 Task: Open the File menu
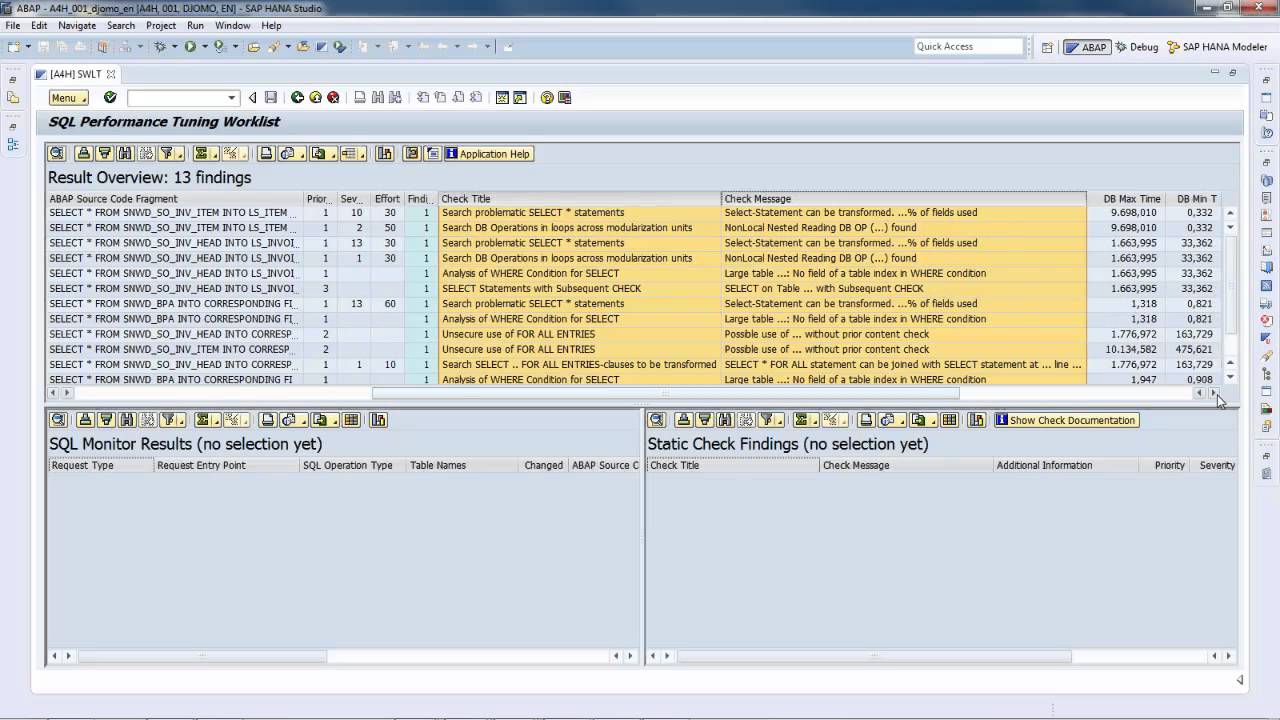pyautogui.click(x=12, y=25)
